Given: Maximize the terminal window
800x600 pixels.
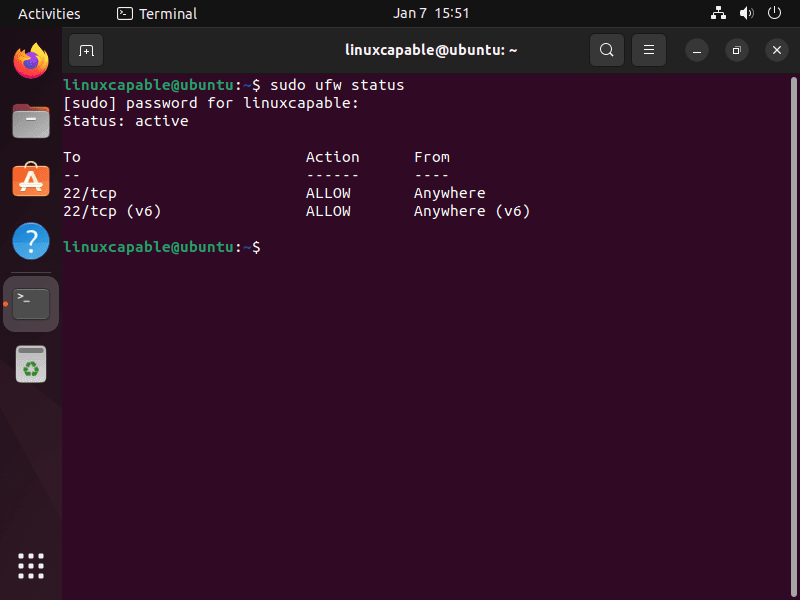Looking at the screenshot, I should (x=737, y=50).
